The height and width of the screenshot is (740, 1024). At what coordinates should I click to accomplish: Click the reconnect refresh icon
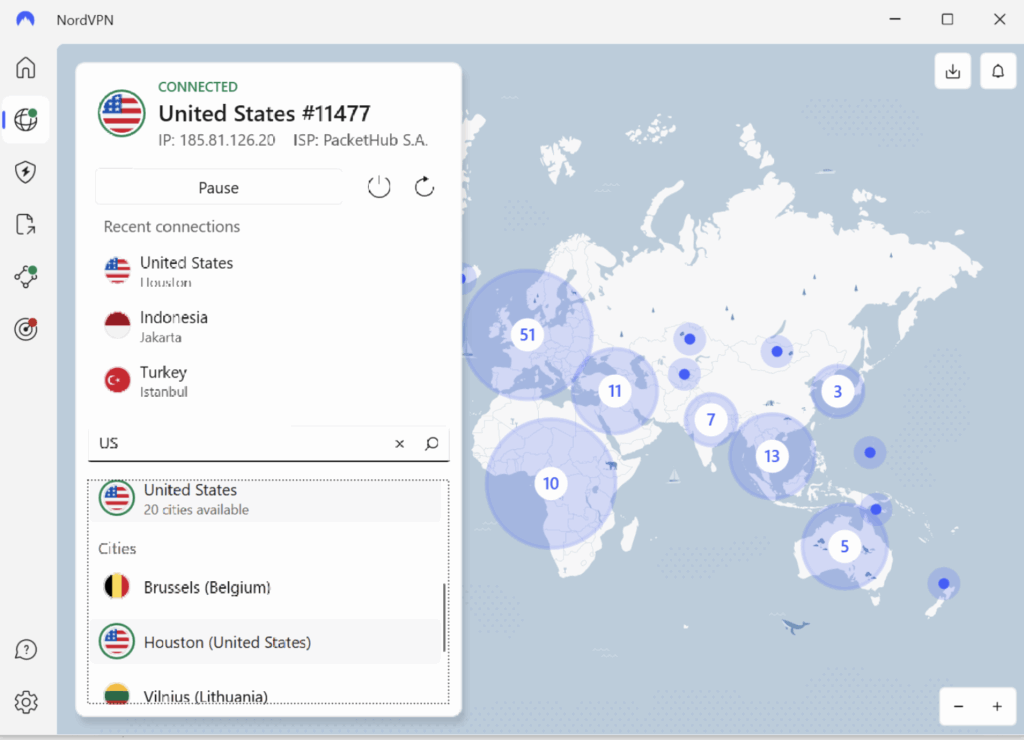tap(424, 187)
